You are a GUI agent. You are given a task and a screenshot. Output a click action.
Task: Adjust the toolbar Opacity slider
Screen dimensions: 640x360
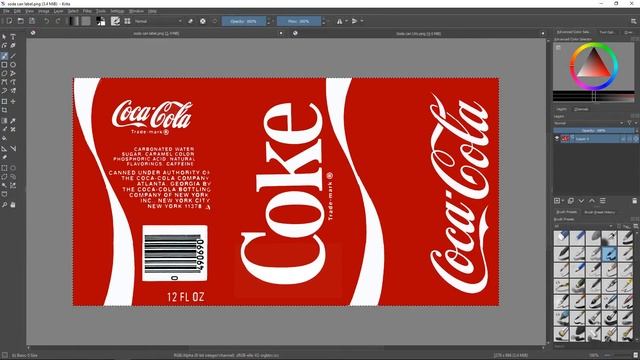[244, 21]
